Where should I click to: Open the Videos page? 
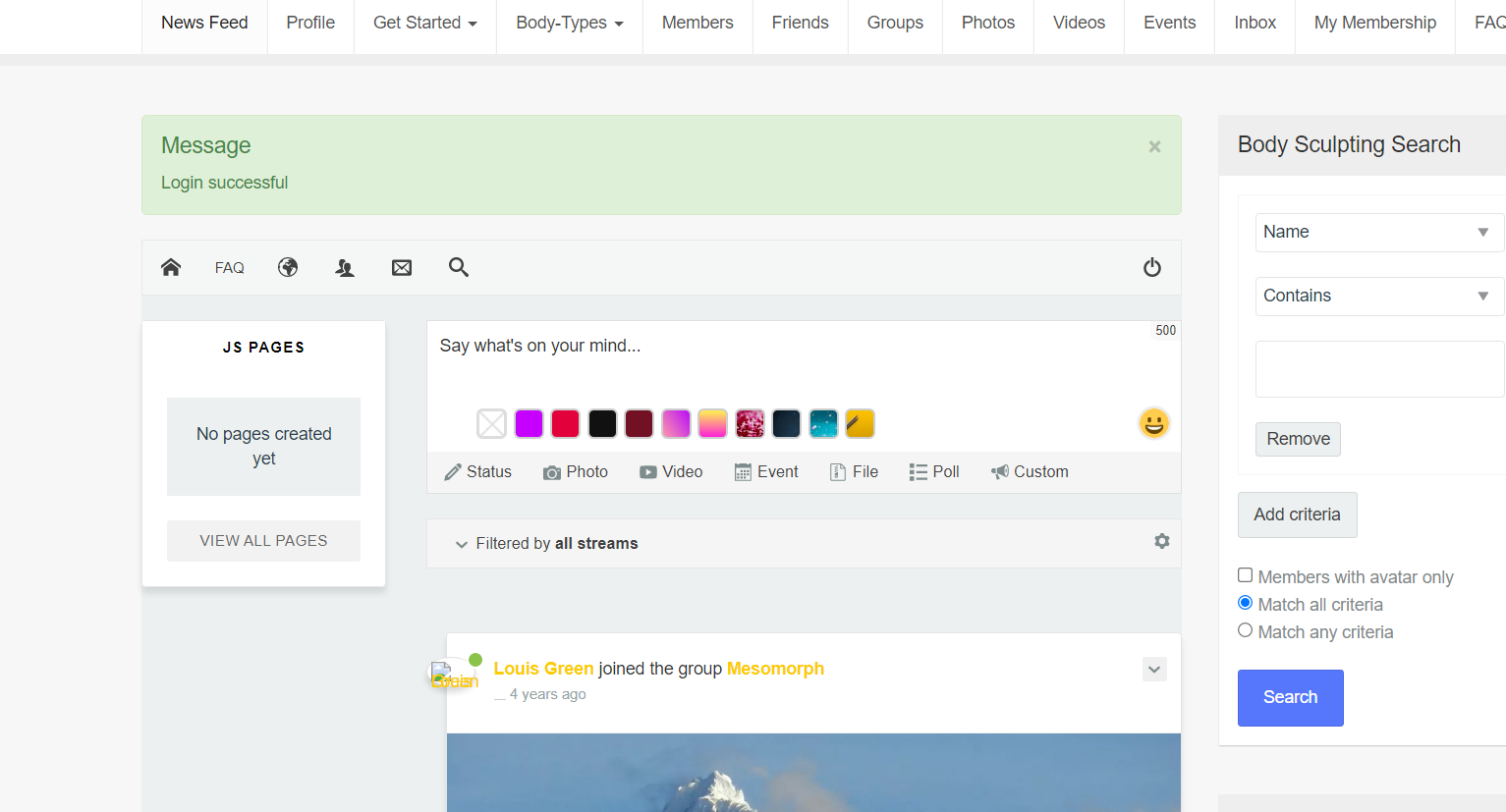pyautogui.click(x=1079, y=23)
